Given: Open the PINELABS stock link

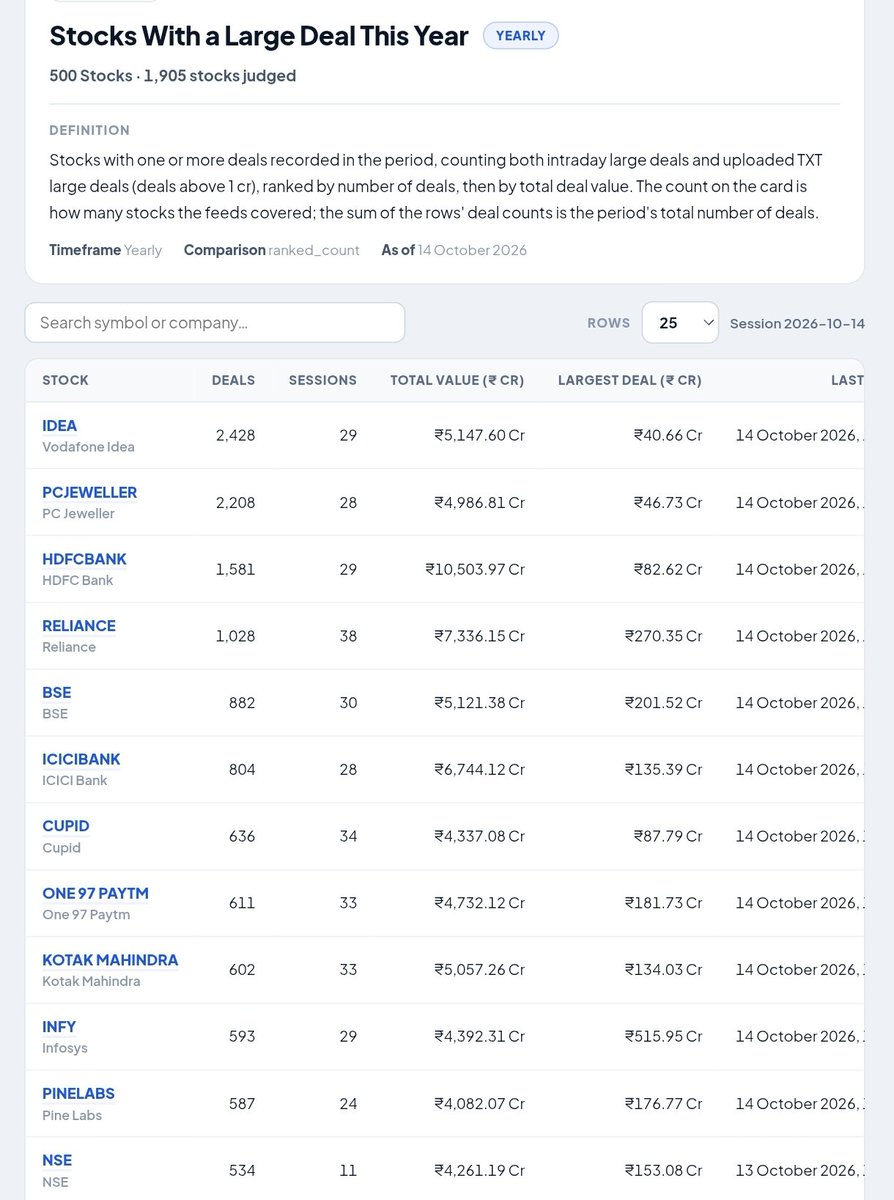Looking at the screenshot, I should [79, 1094].
